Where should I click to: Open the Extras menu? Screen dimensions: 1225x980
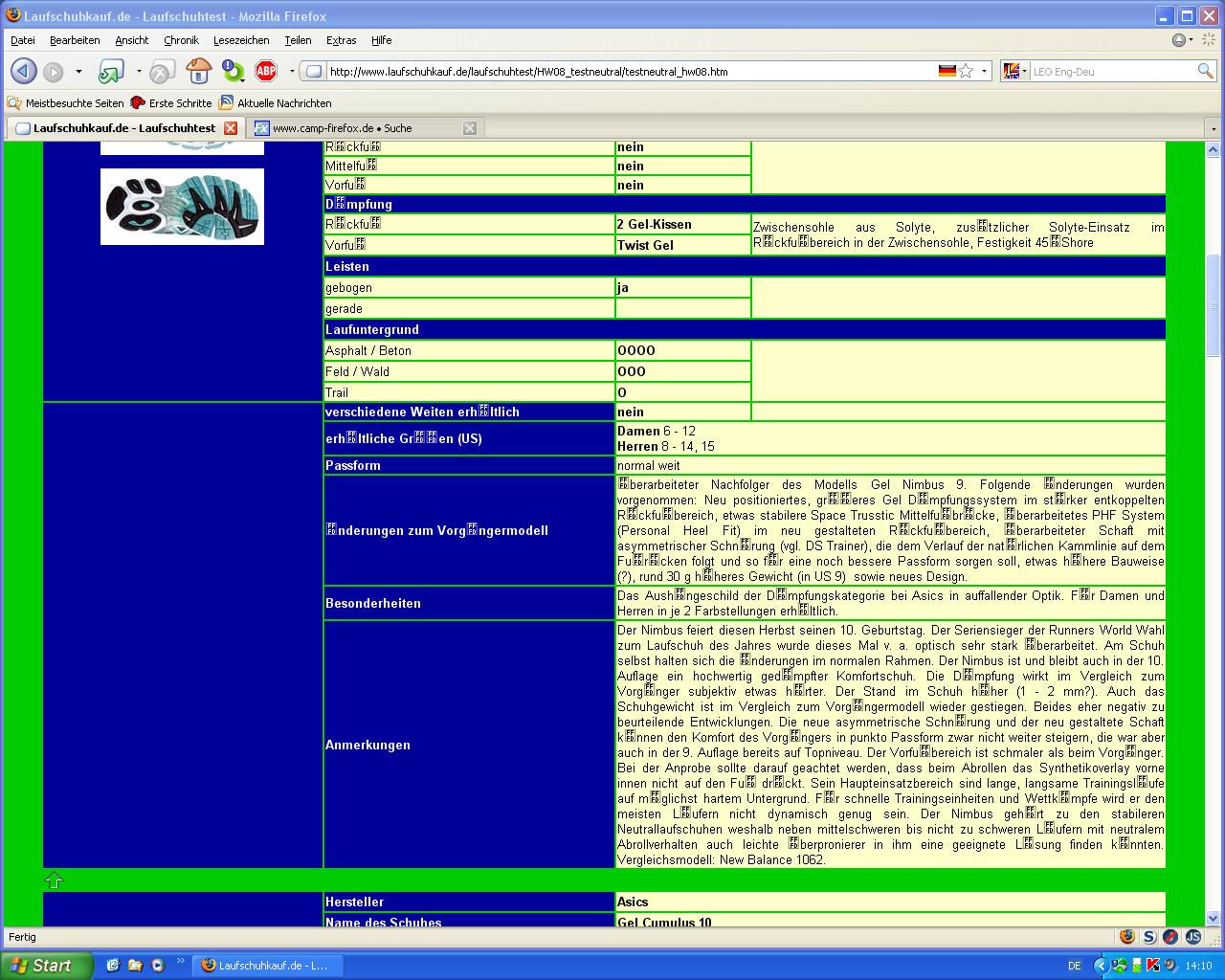point(341,40)
